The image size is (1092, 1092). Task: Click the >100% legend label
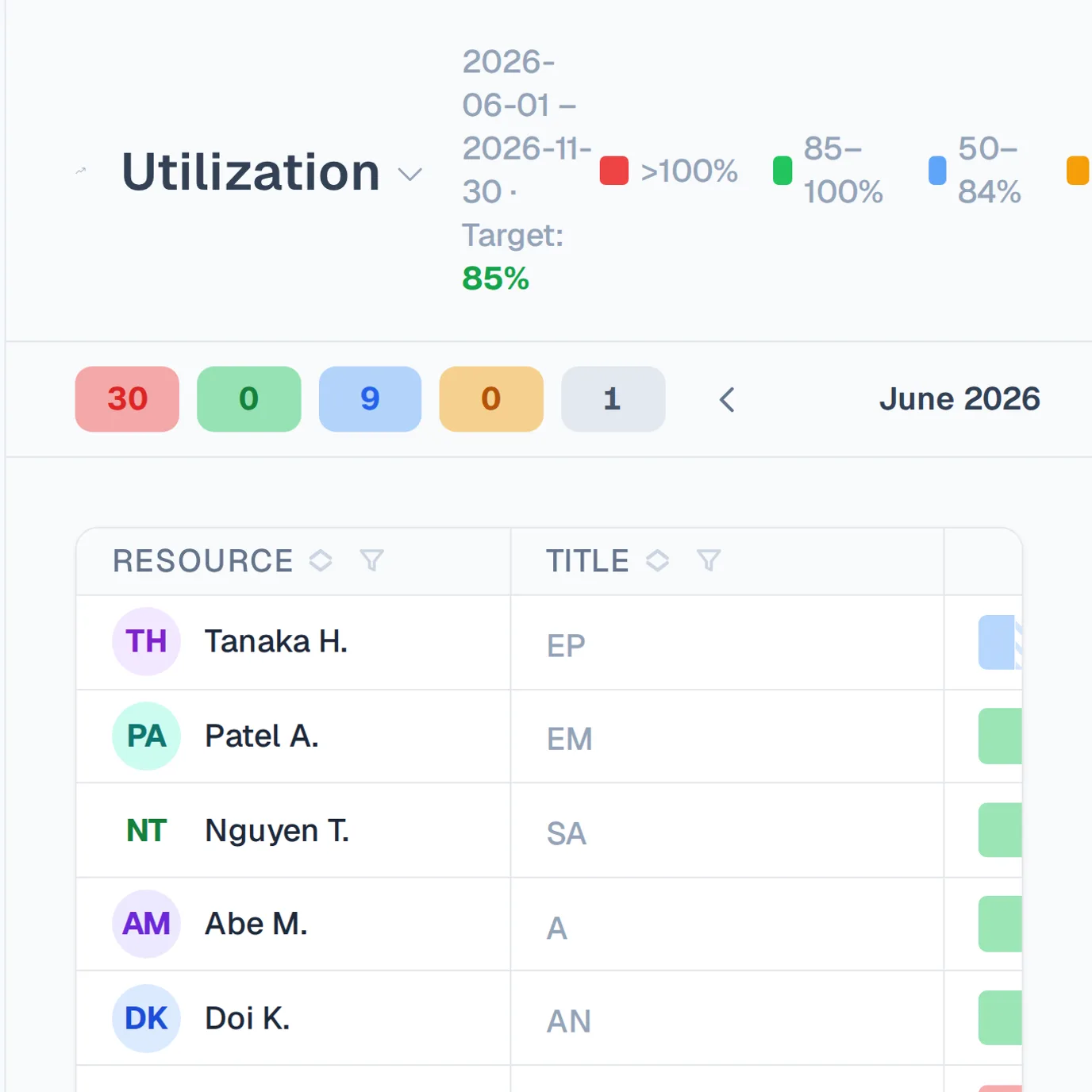689,171
